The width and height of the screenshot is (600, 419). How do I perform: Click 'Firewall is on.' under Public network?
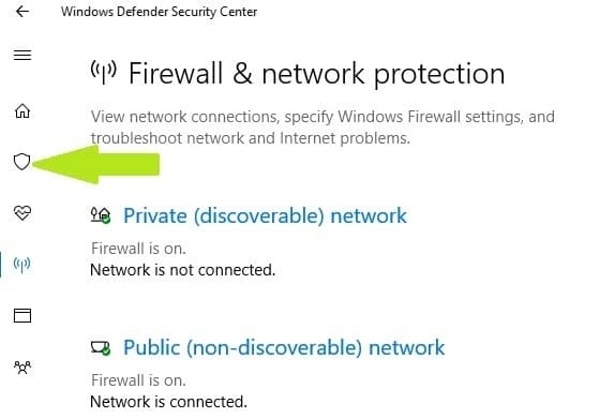138,381
